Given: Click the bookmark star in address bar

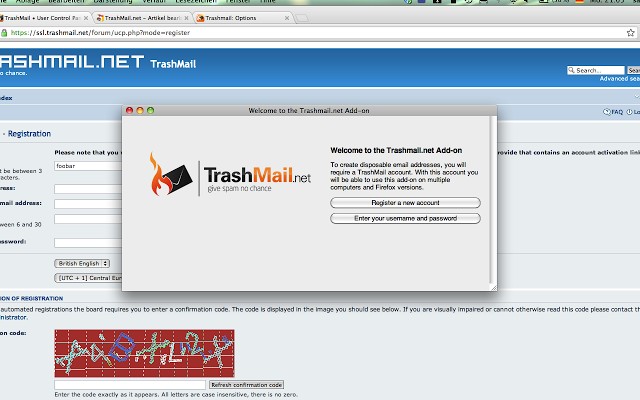Looking at the screenshot, I should (631, 33).
